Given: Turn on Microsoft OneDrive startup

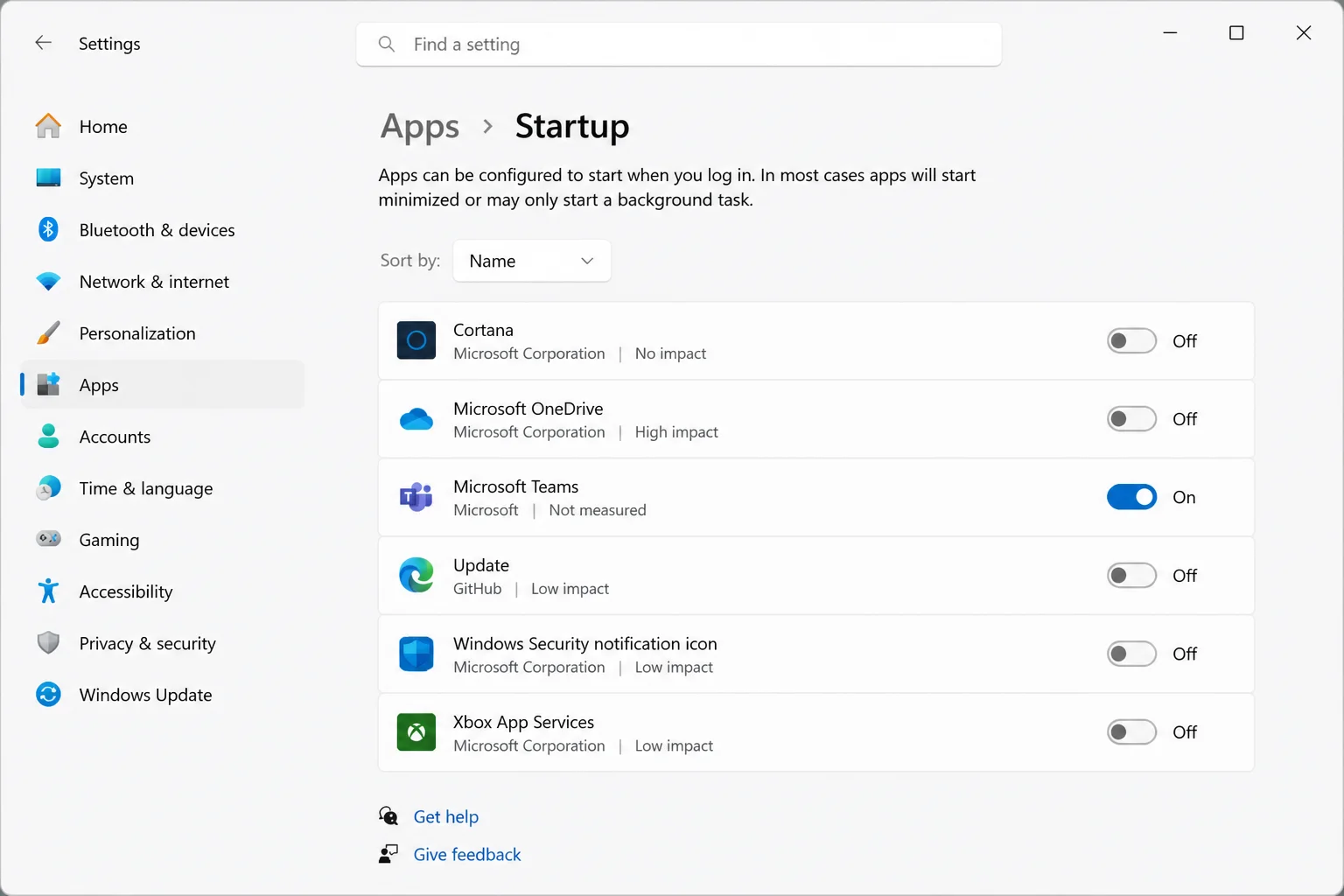Looking at the screenshot, I should tap(1131, 419).
